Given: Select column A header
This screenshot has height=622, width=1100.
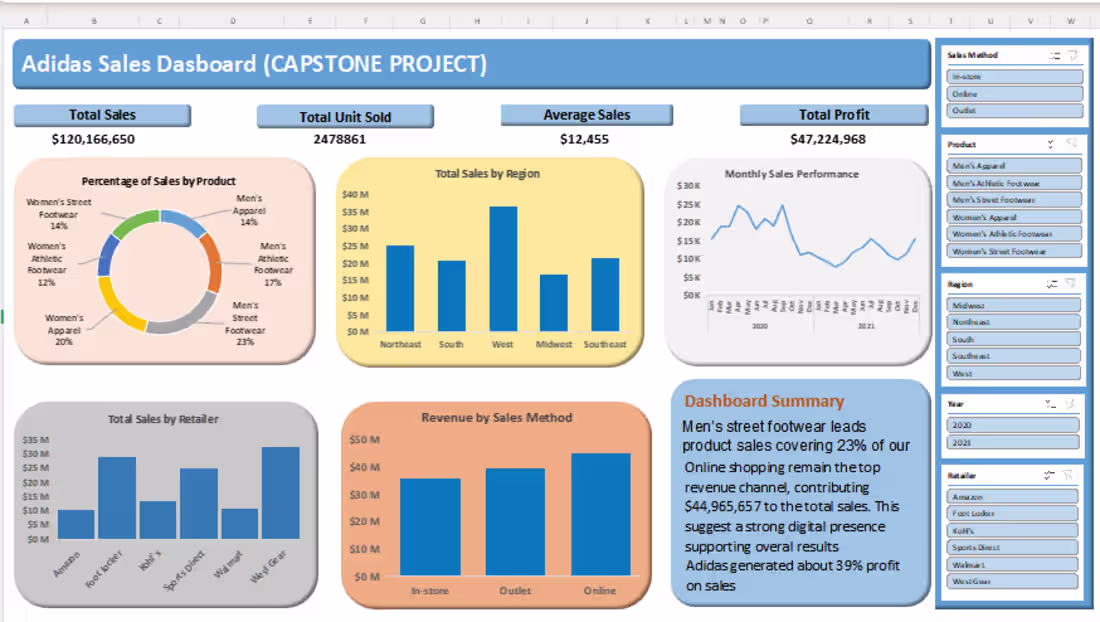Looking at the screenshot, I should [27, 21].
